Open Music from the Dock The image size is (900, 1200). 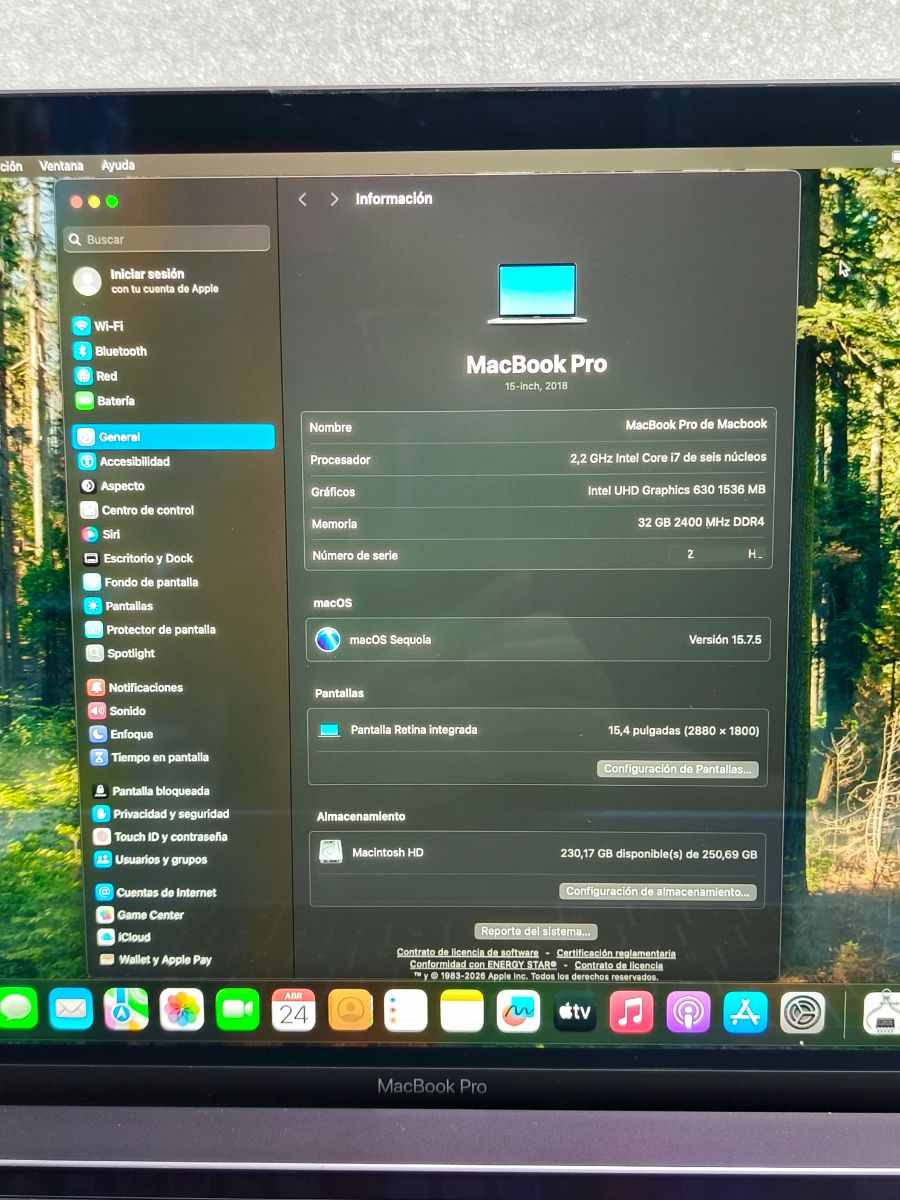tap(631, 1012)
